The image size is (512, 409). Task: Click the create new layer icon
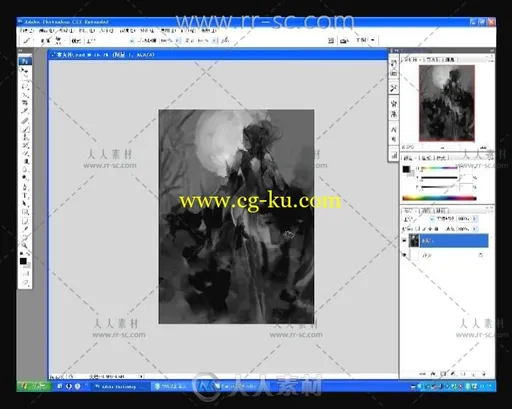(x=474, y=374)
